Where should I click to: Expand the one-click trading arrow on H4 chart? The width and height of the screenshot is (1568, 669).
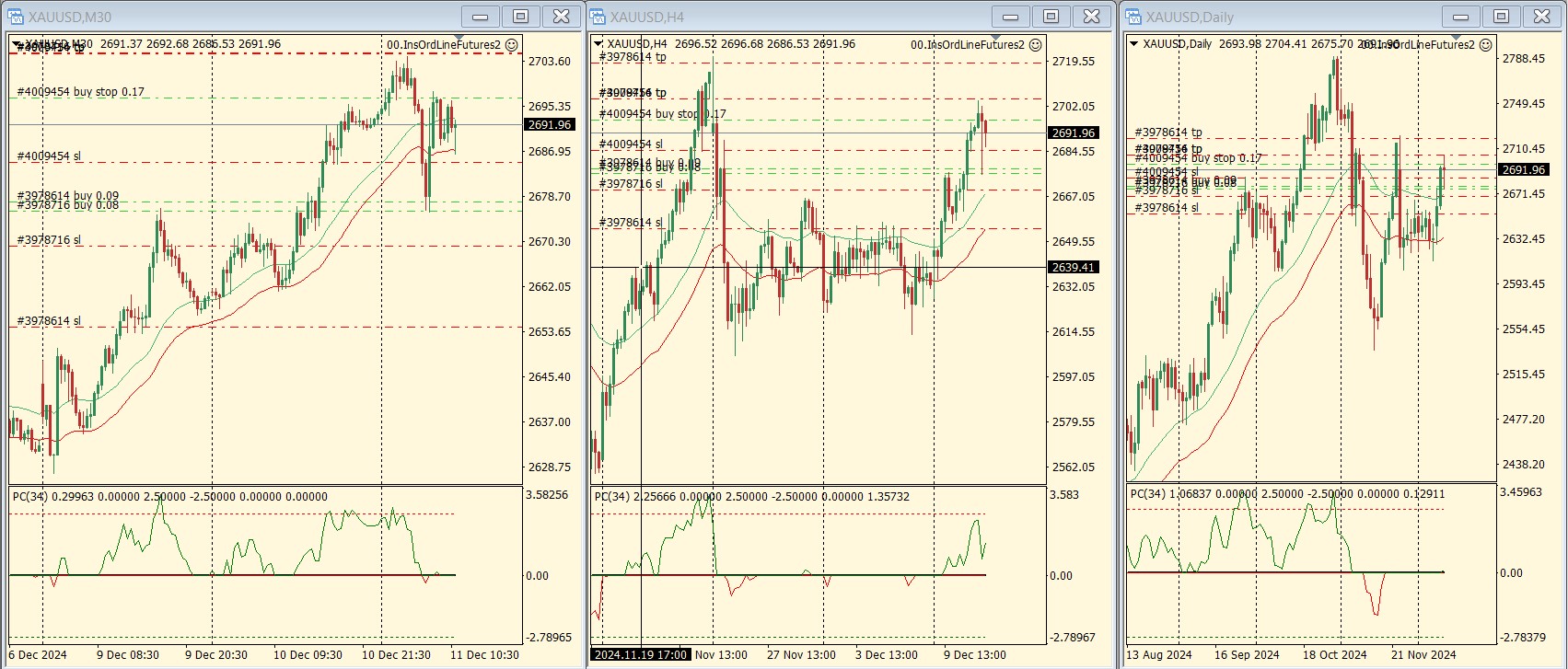598,43
